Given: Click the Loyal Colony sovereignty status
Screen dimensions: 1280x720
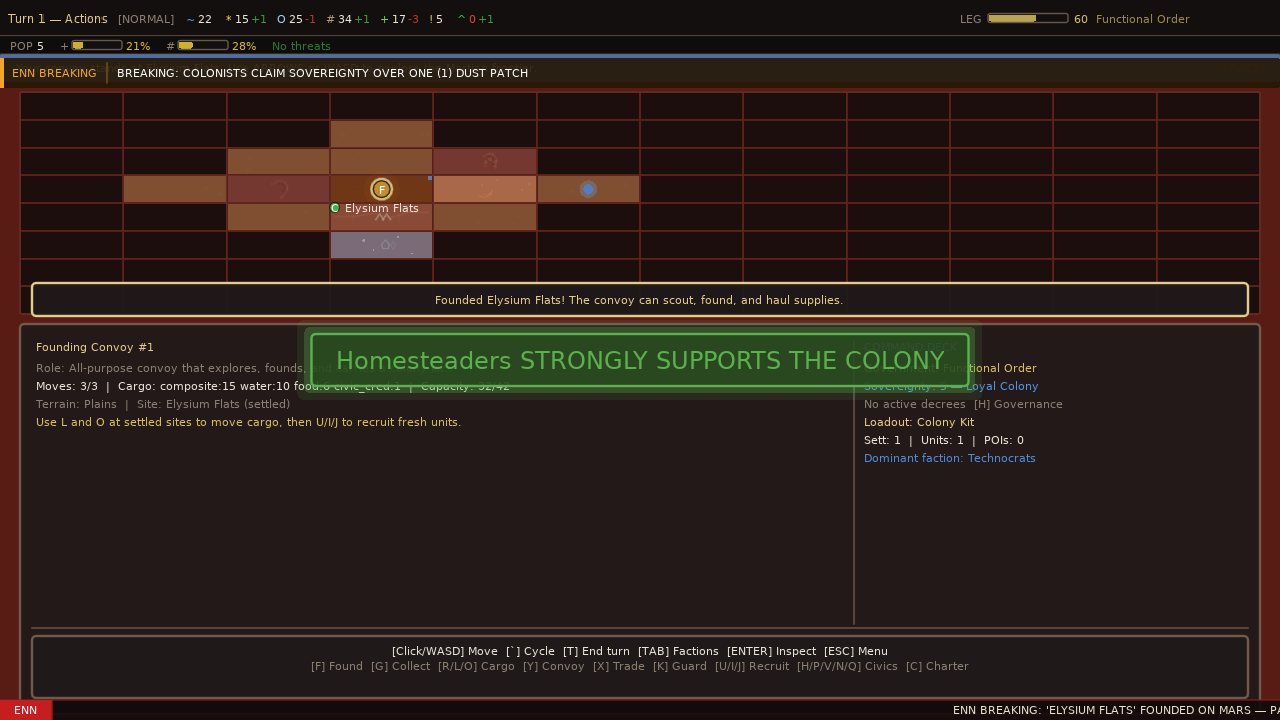Looking at the screenshot, I should click(1001, 386).
